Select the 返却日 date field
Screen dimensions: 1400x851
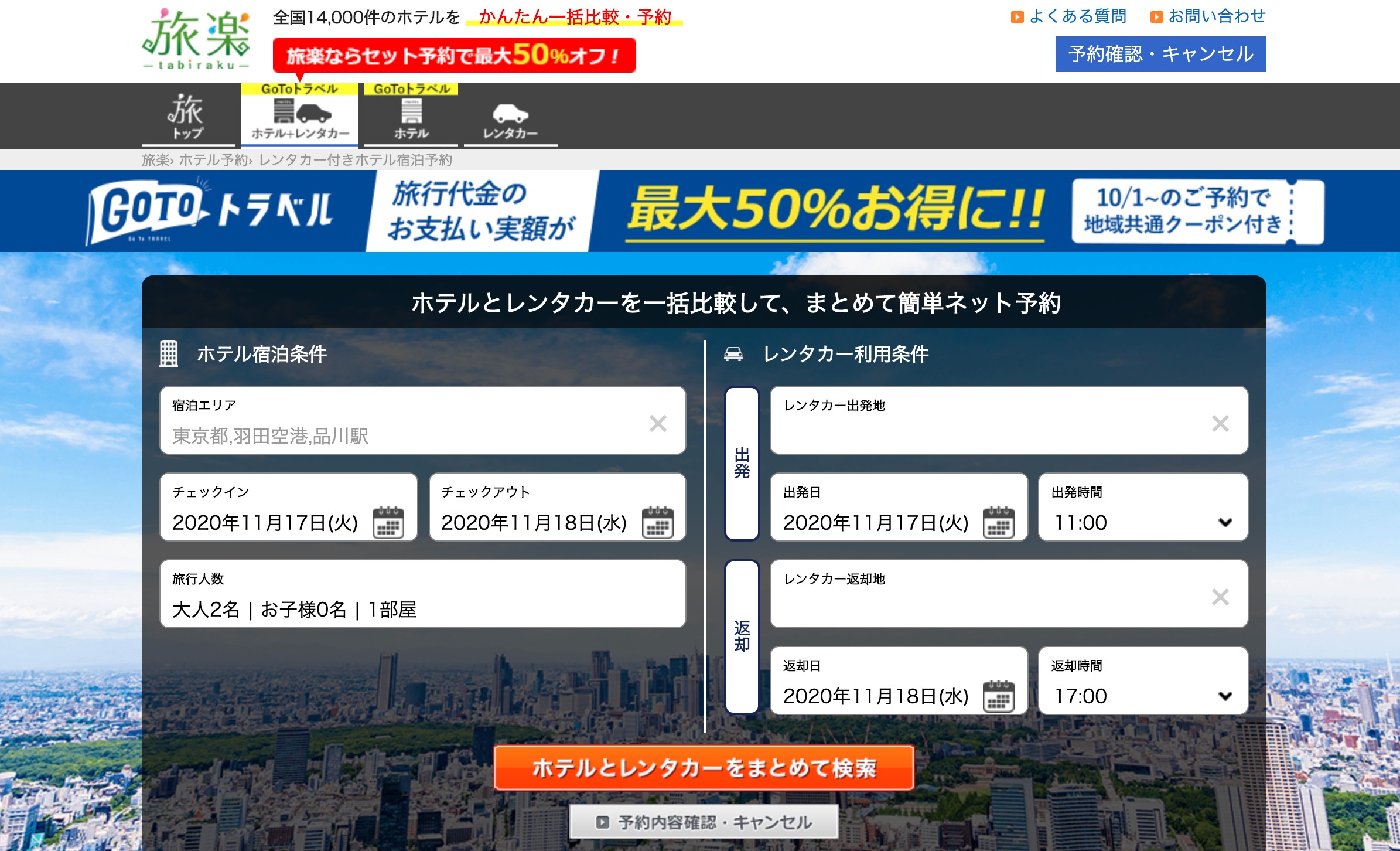point(899,680)
